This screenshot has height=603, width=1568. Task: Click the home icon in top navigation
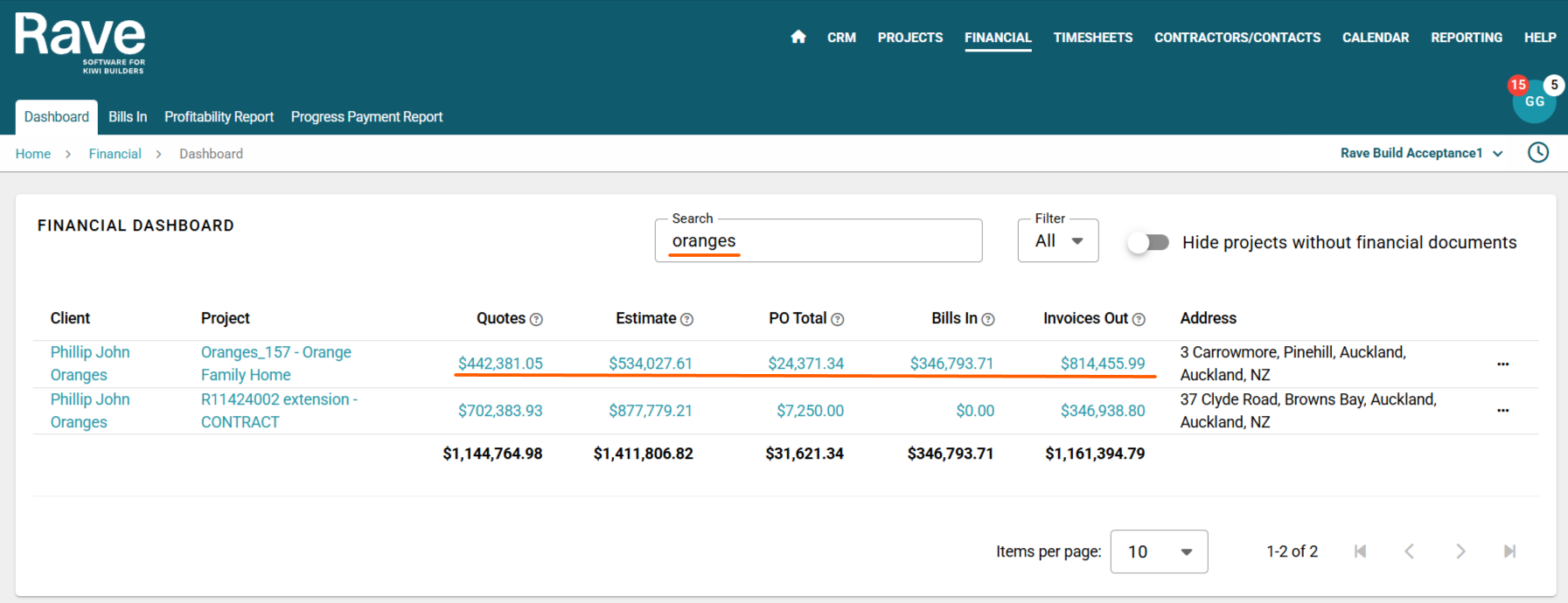point(798,37)
